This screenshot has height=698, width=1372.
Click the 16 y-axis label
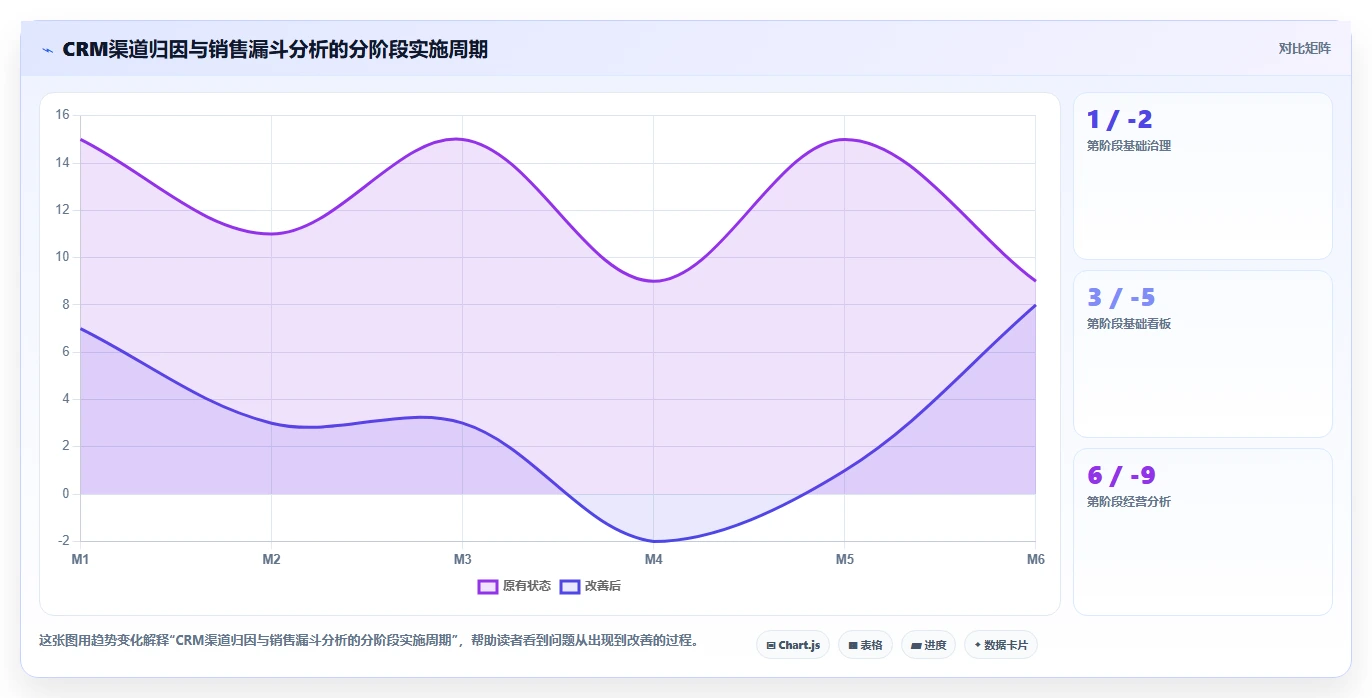coord(62,115)
